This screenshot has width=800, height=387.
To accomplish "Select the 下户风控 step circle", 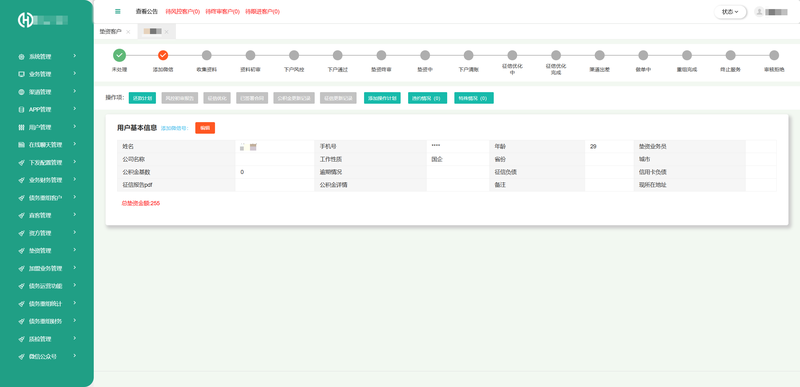I will point(294,55).
